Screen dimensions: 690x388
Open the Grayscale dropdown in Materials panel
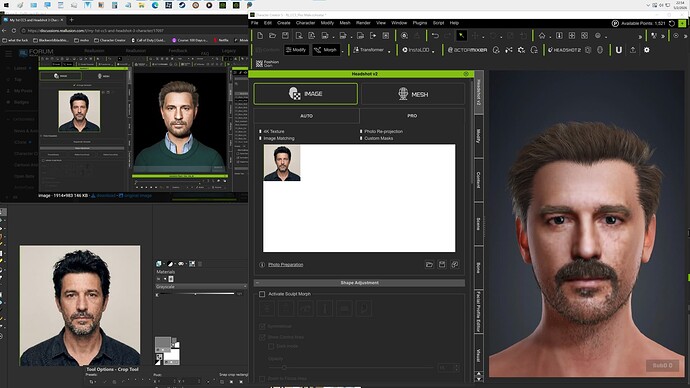(201, 286)
